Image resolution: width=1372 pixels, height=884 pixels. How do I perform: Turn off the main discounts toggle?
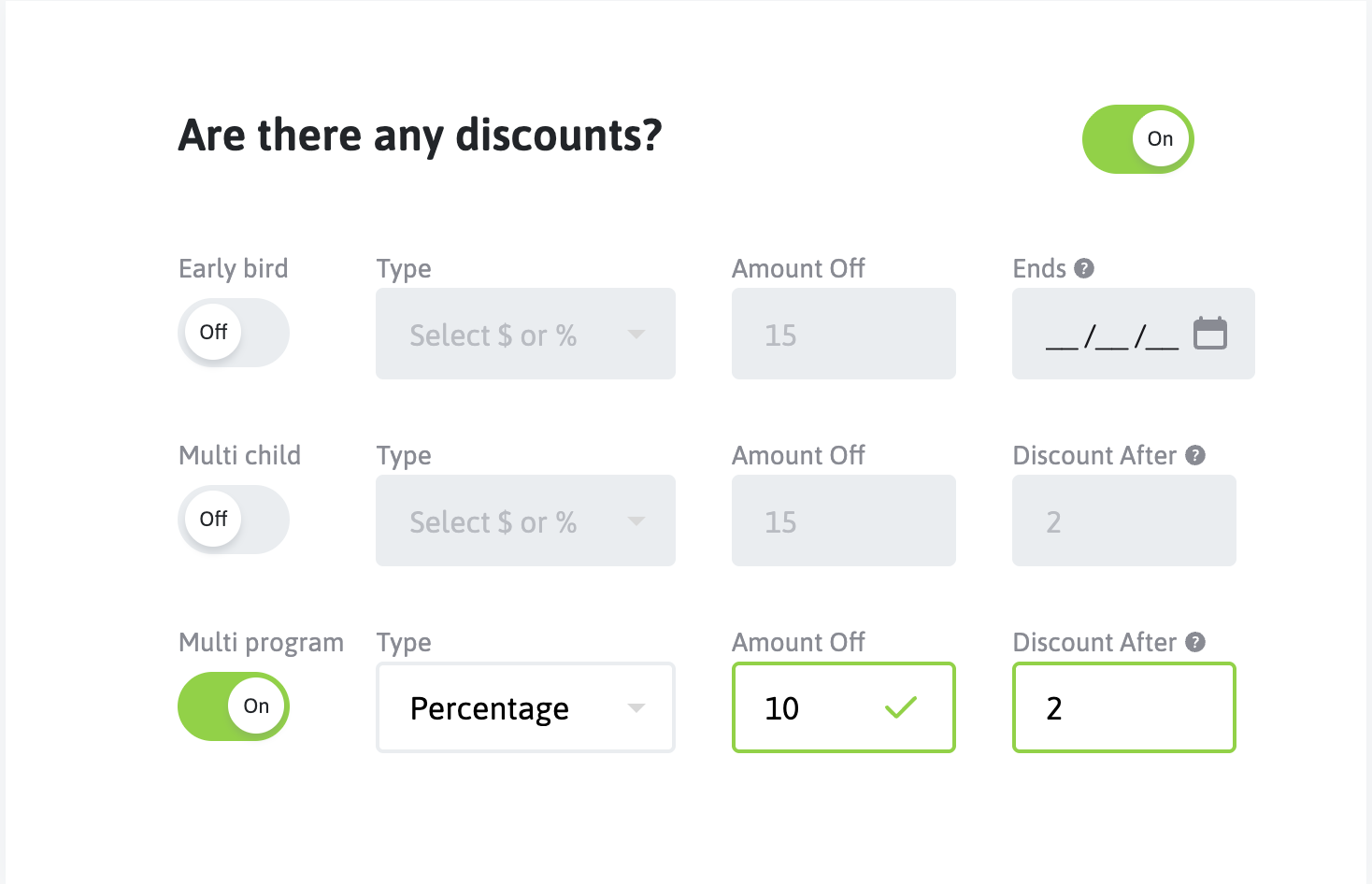(x=1137, y=139)
